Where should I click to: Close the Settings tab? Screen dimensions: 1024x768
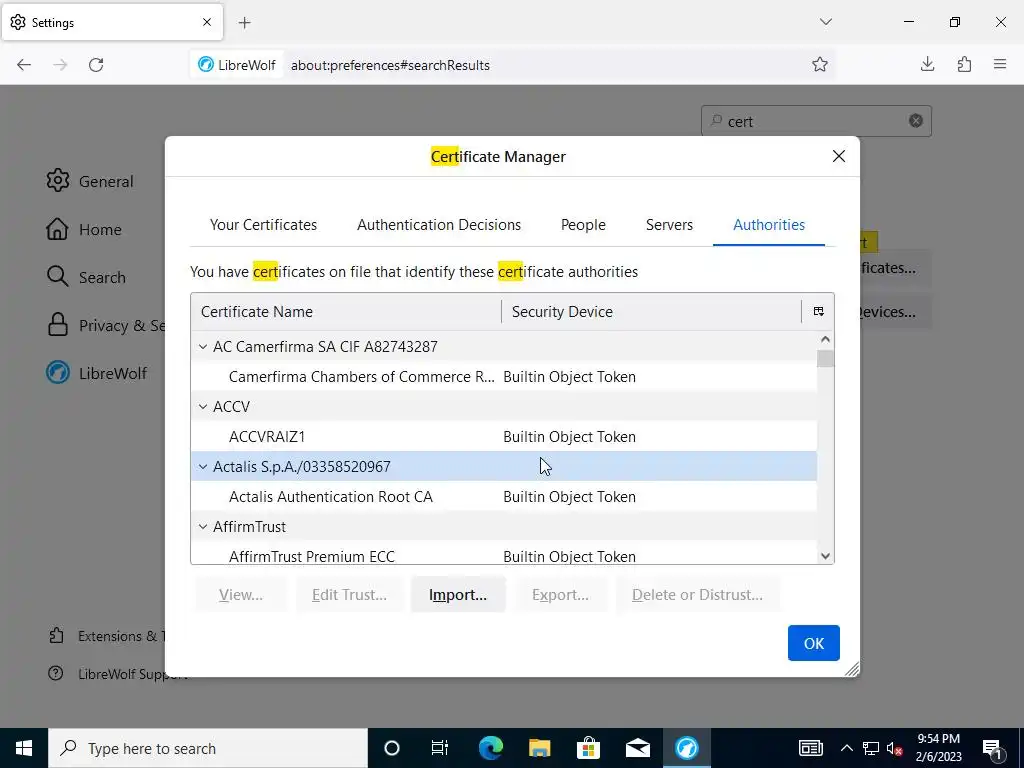(x=206, y=22)
